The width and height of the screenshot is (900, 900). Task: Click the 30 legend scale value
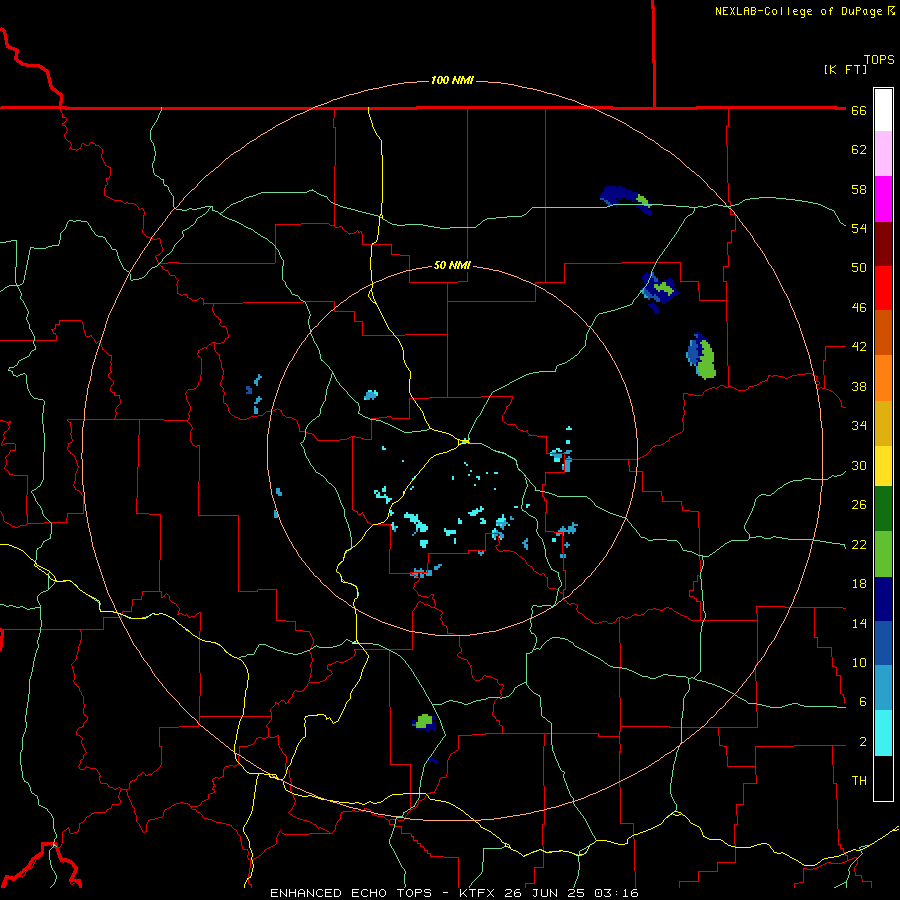pyautogui.click(x=859, y=465)
